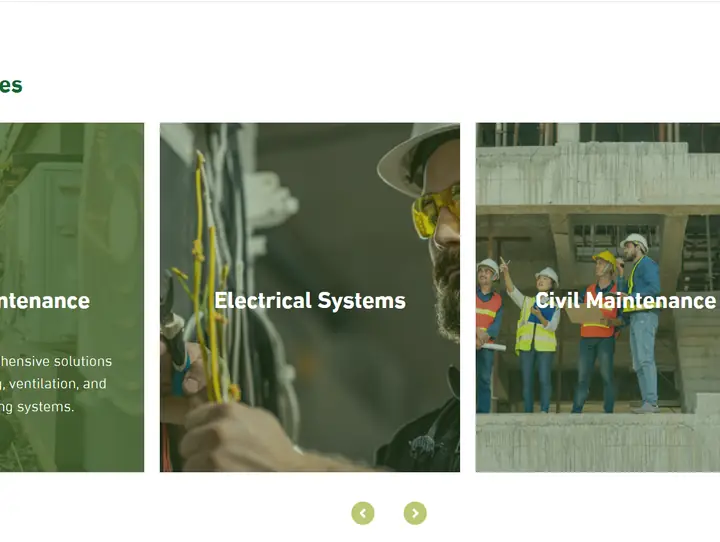The height and width of the screenshot is (542, 720).
Task: Click the 'ng systems.' description line
Action: pos(37,407)
